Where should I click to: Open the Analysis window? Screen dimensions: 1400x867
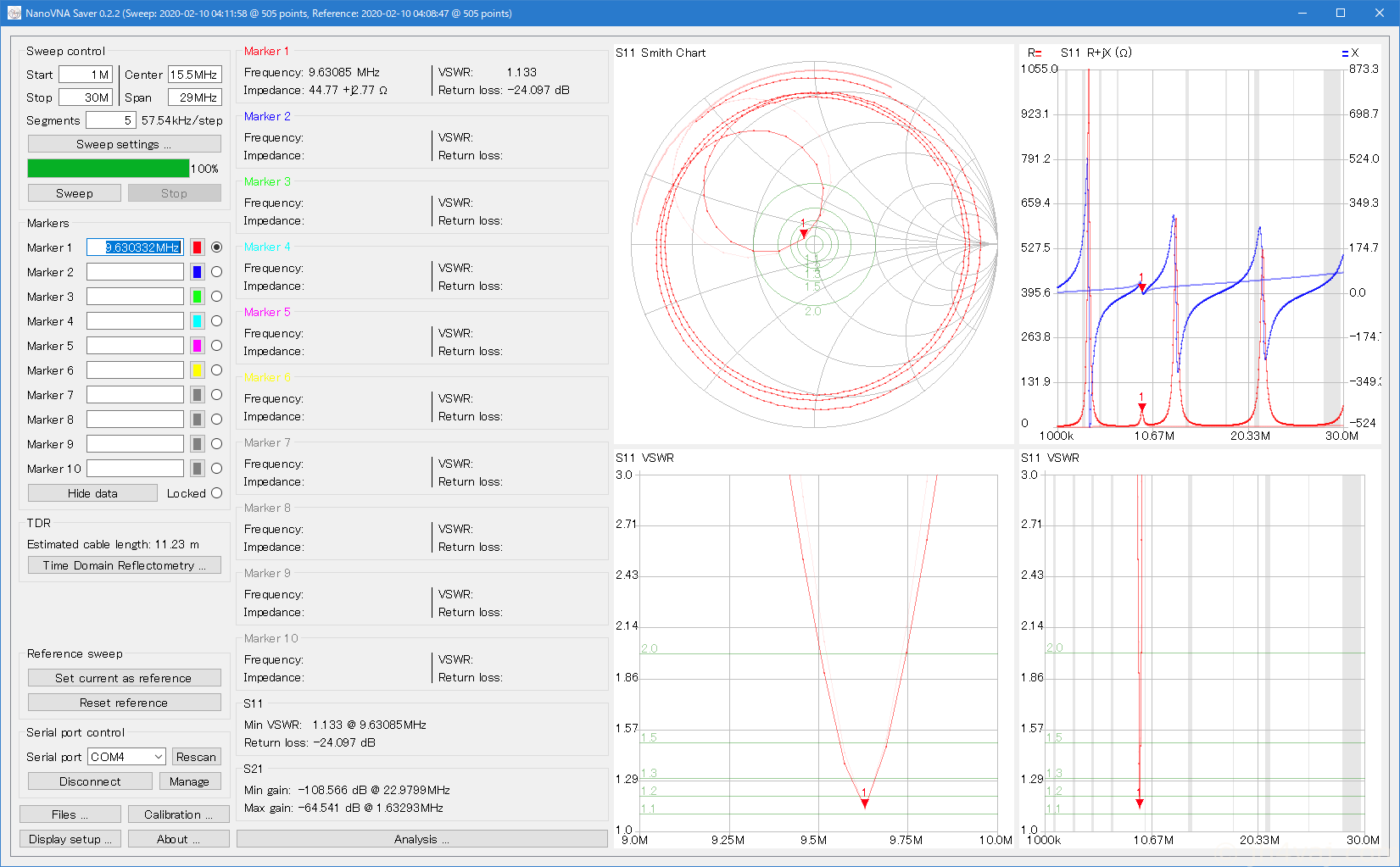pyautogui.click(x=421, y=839)
